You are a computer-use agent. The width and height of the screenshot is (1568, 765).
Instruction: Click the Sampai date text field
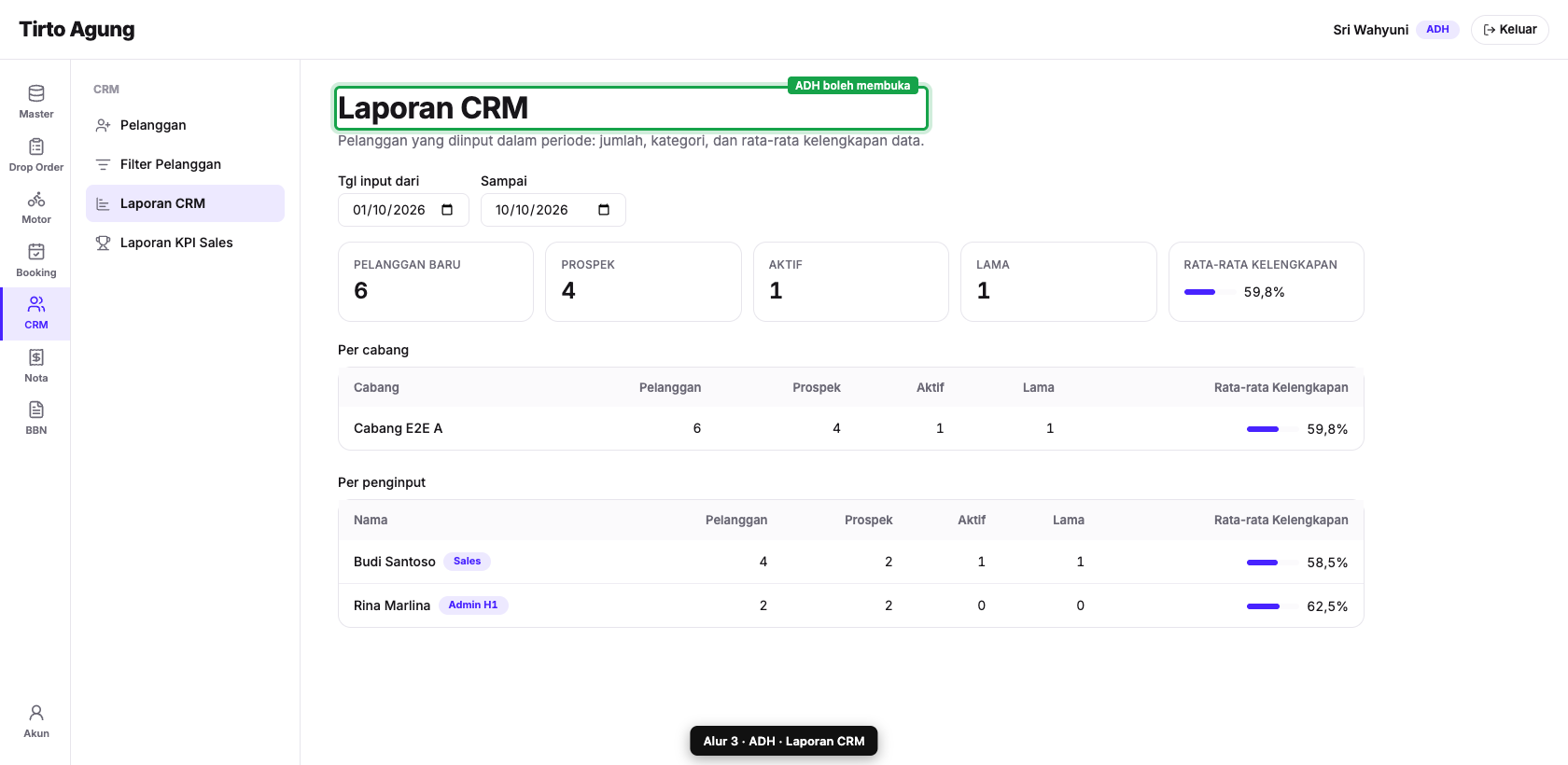pyautogui.click(x=553, y=210)
